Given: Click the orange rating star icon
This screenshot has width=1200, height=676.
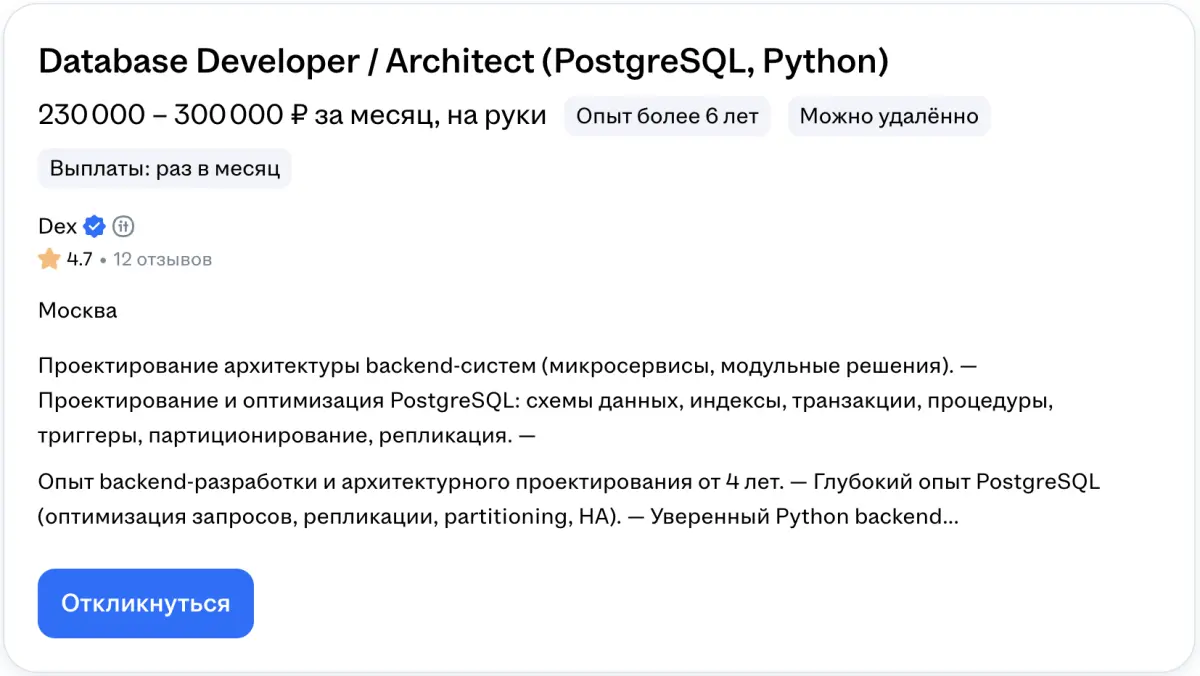Looking at the screenshot, I should [x=49, y=260].
